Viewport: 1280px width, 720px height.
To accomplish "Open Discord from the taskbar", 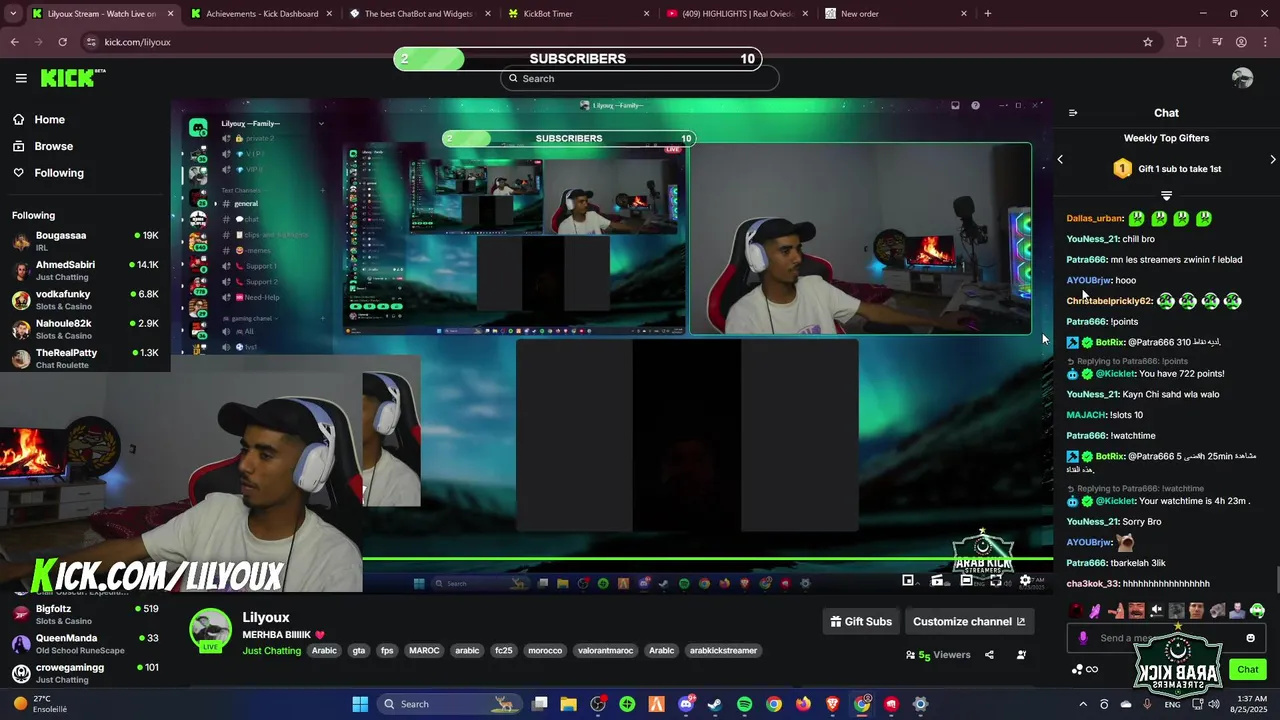I will 686,704.
